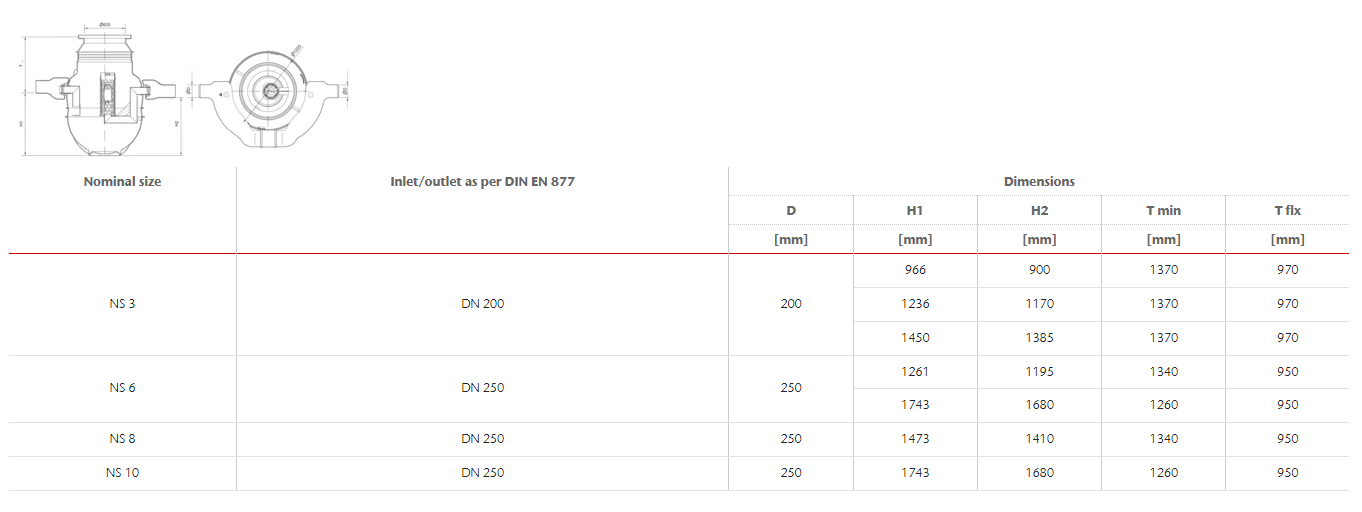1362x512 pixels.
Task: Click the H1 value 1473 cell
Action: pos(915,439)
